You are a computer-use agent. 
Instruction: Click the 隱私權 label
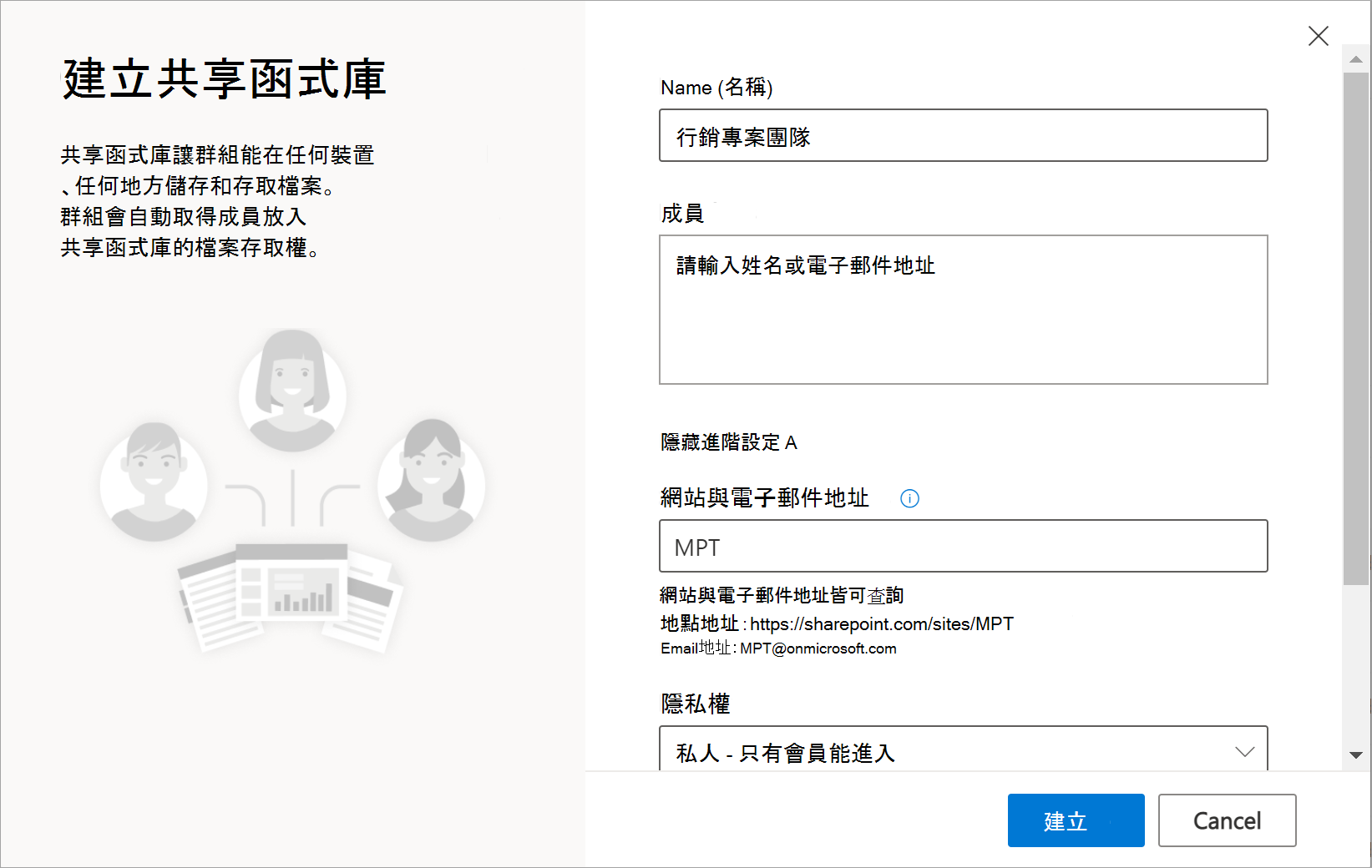(x=695, y=704)
